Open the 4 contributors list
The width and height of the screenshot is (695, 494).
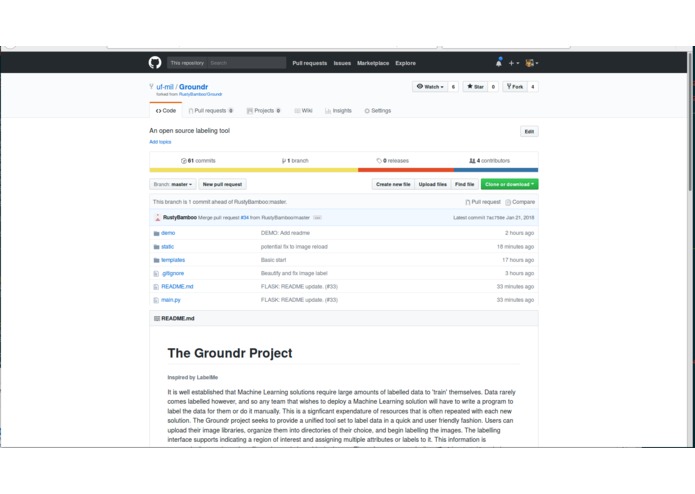click(x=489, y=161)
